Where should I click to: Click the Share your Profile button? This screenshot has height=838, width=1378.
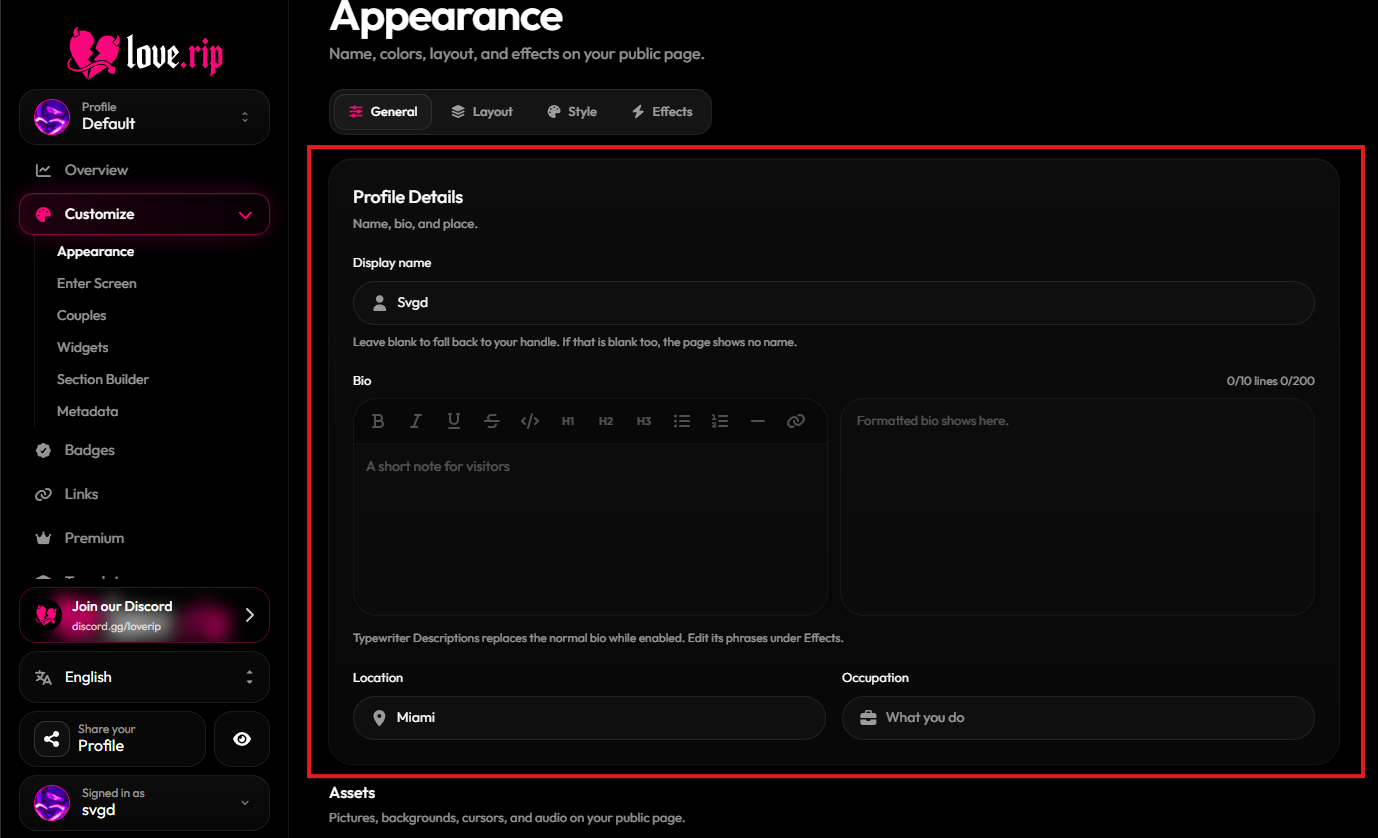[112, 739]
